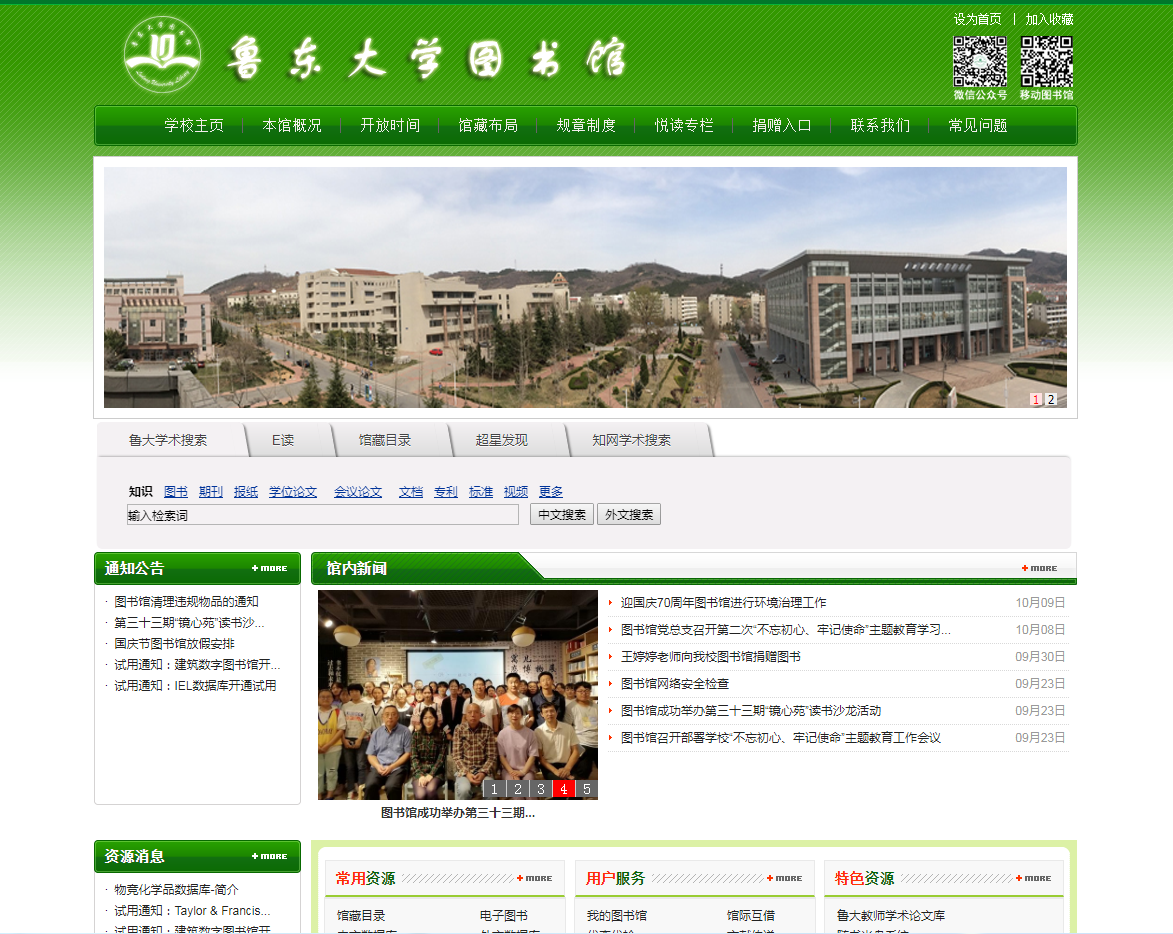Image resolution: width=1173 pixels, height=934 pixels.
Task: Choose 视频 search category
Action: pyautogui.click(x=516, y=492)
